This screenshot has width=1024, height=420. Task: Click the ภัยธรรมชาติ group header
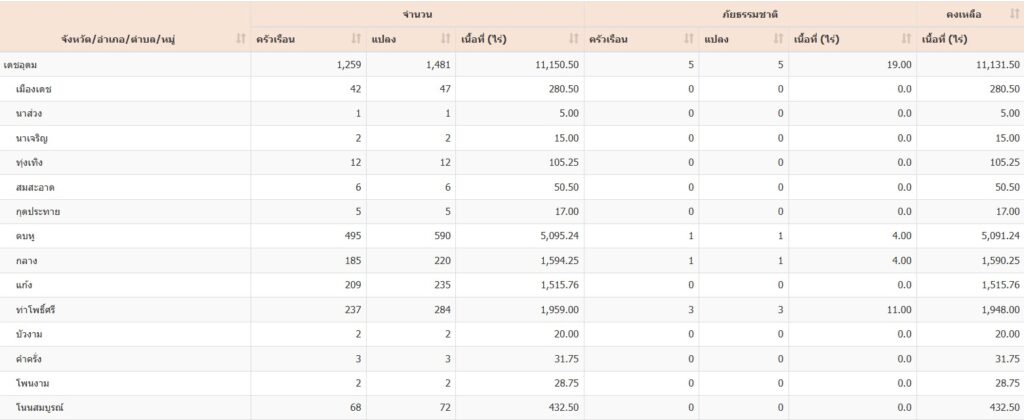(749, 14)
